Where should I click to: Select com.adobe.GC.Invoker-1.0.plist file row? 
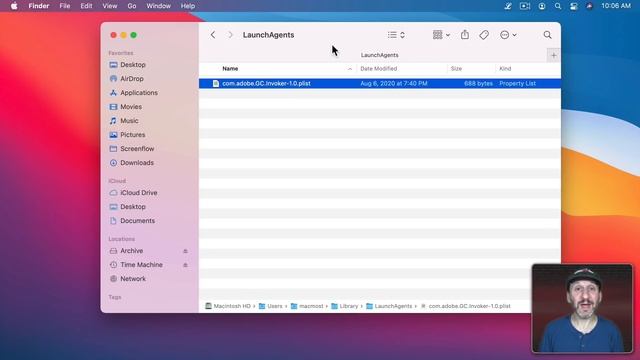[x=380, y=83]
